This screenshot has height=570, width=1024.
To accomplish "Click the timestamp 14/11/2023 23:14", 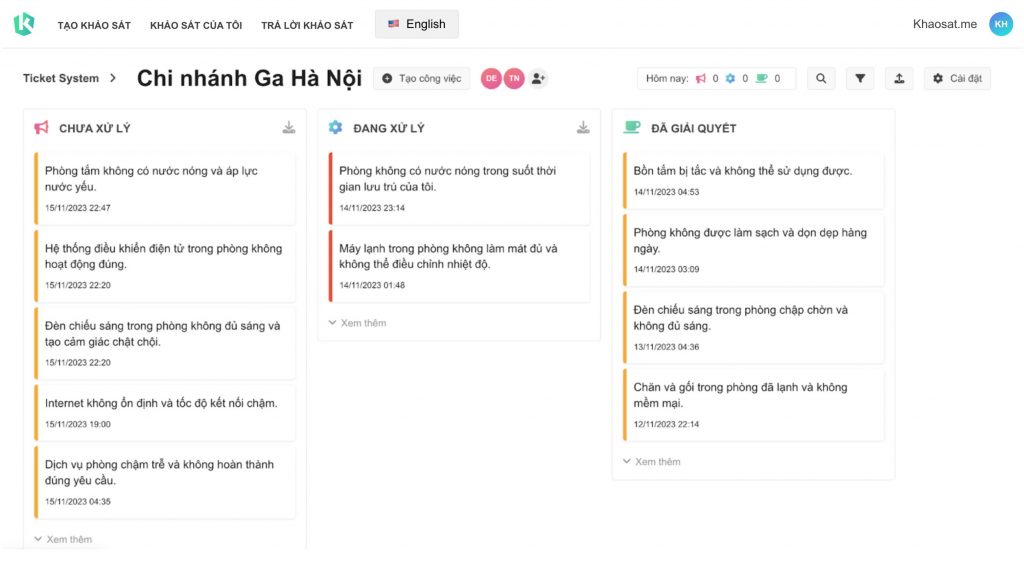I will coord(372,208).
